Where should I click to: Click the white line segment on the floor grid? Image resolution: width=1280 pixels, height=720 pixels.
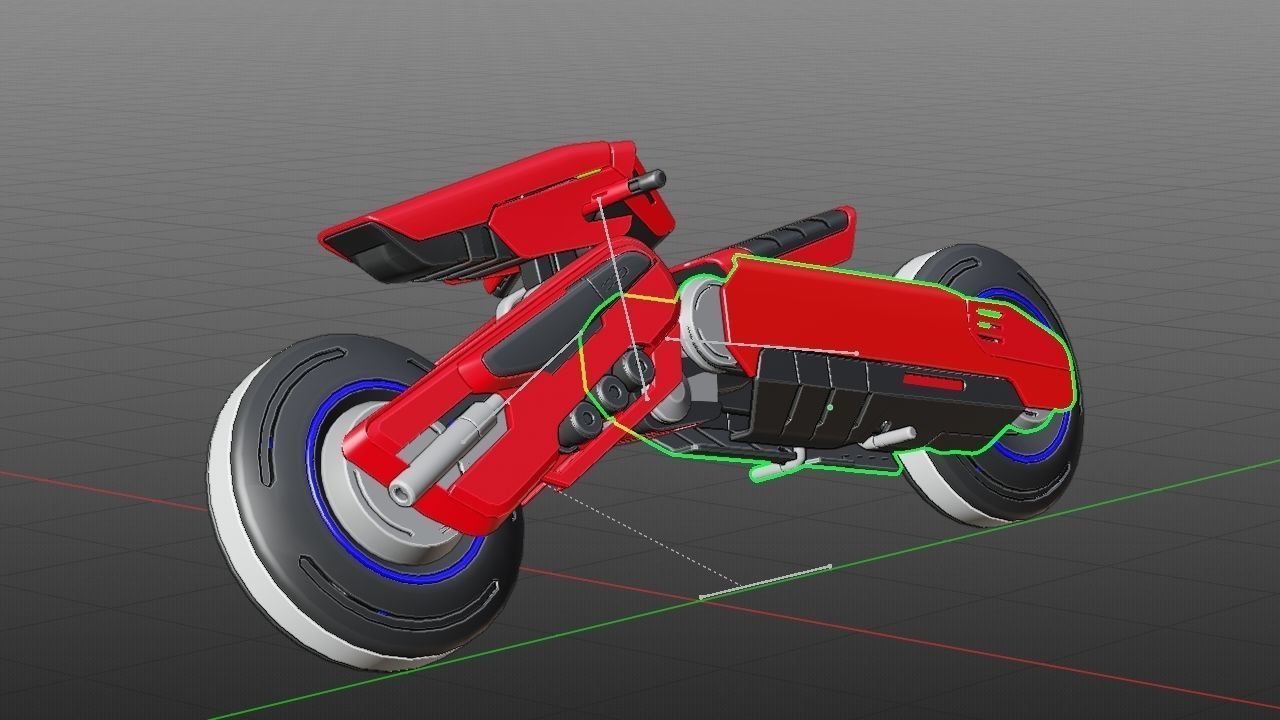click(x=765, y=582)
